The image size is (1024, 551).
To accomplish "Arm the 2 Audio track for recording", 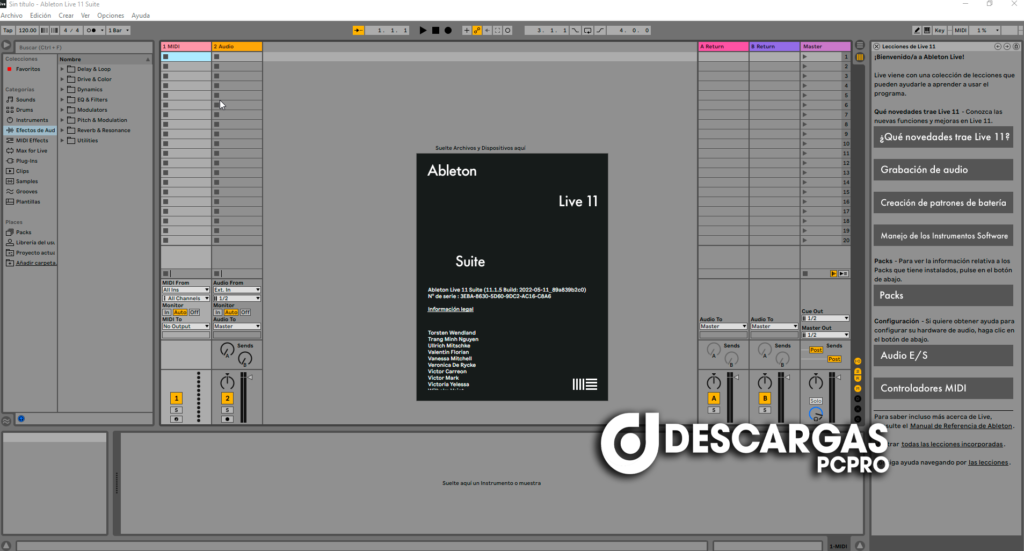I will click(227, 419).
